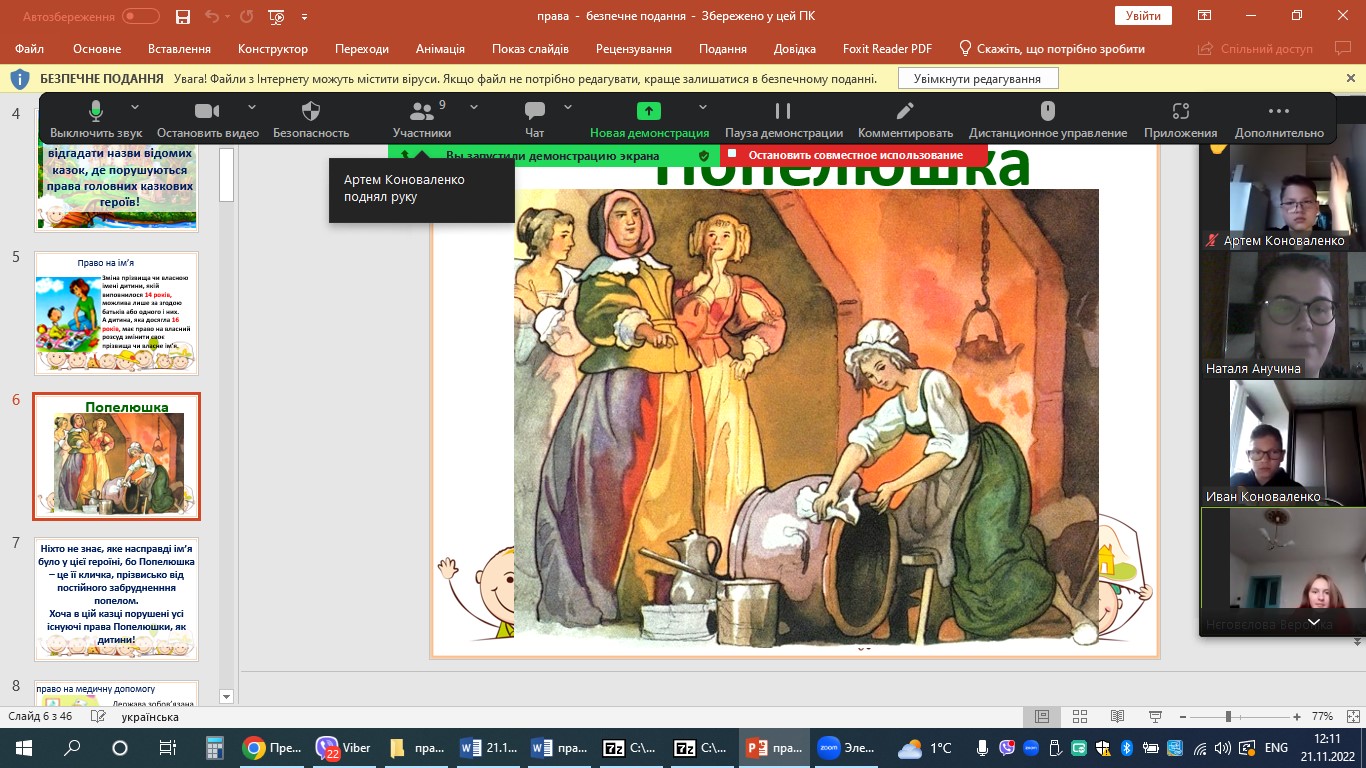This screenshot has width=1366, height=768.
Task: Start Slide Show icon in status bar
Action: point(1155,717)
